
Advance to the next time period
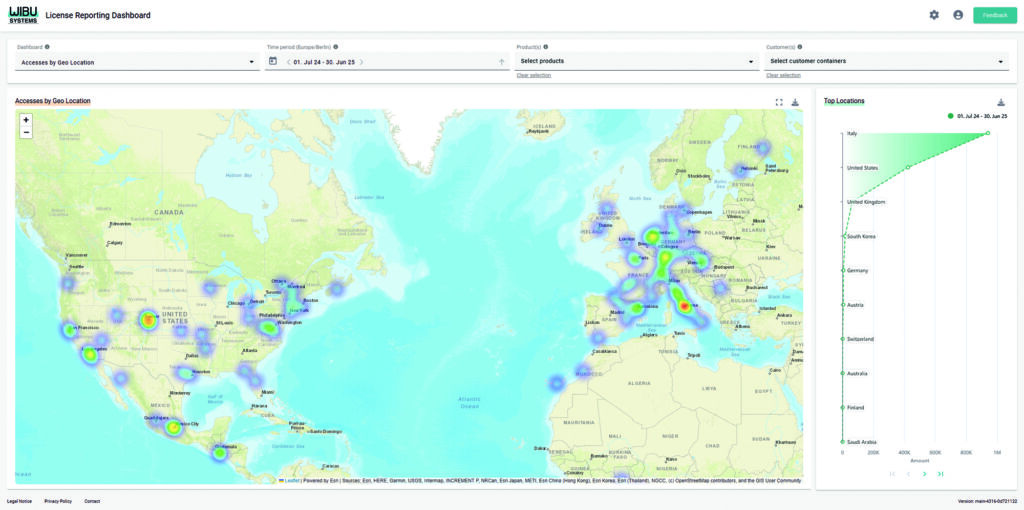[x=361, y=62]
